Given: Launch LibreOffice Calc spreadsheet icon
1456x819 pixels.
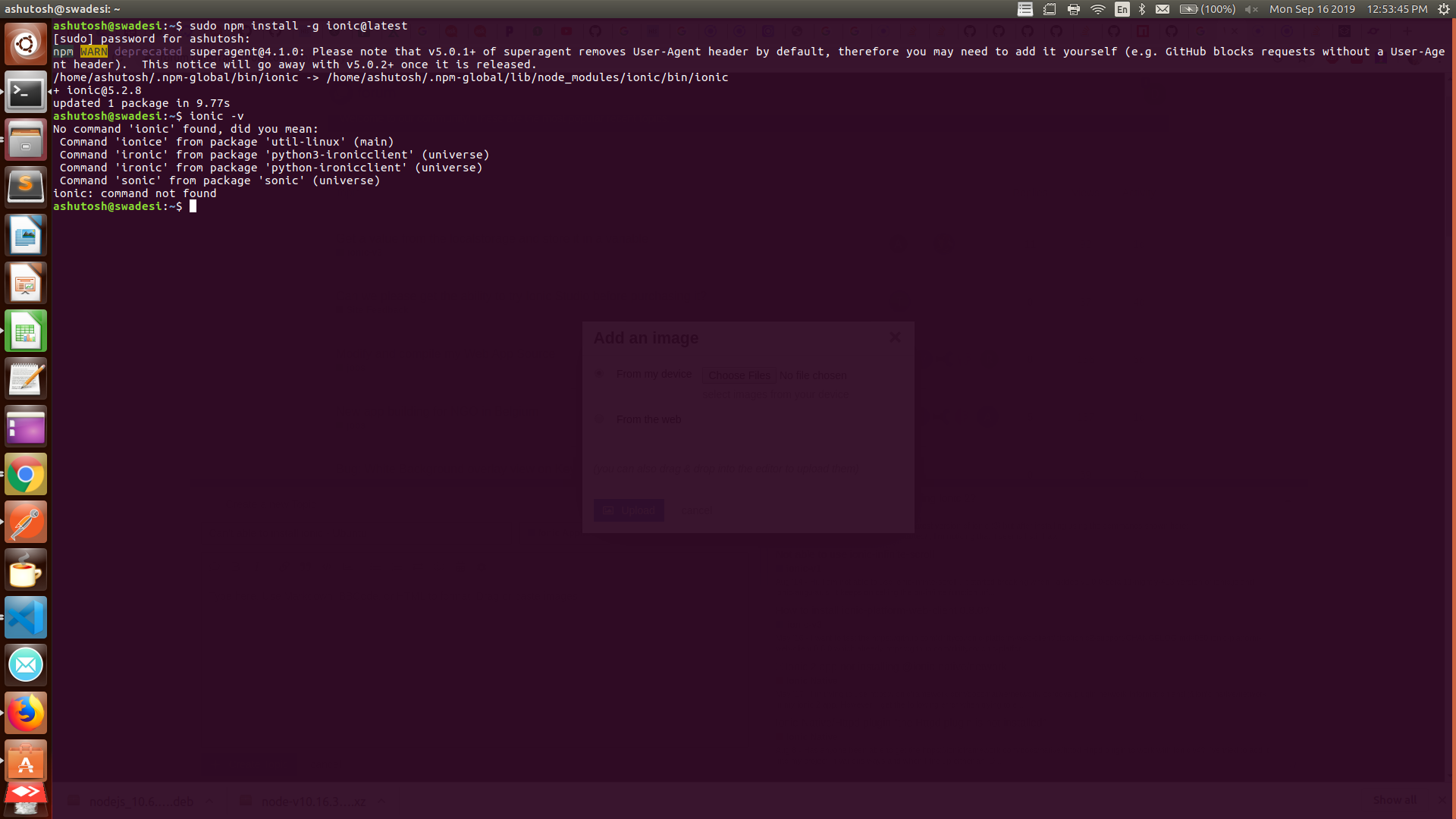Looking at the screenshot, I should point(26,331).
